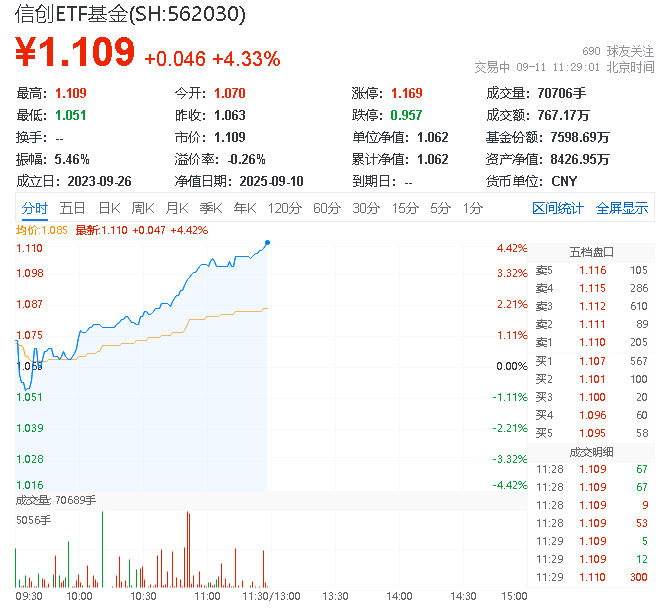660x615 pixels.
Task: Open 区间统计 interval statistics
Action: [x=558, y=208]
